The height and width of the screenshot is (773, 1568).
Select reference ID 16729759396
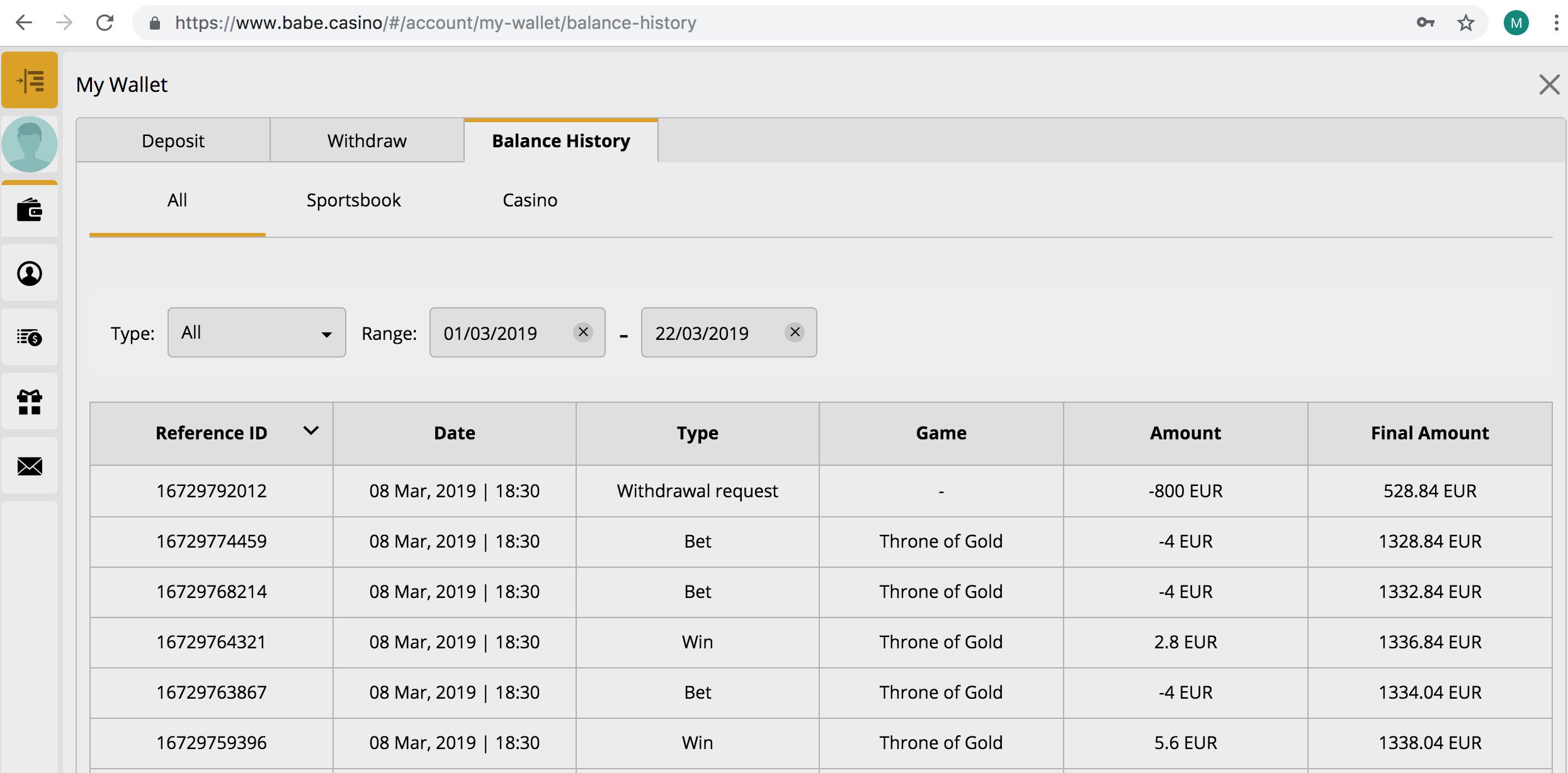(212, 743)
